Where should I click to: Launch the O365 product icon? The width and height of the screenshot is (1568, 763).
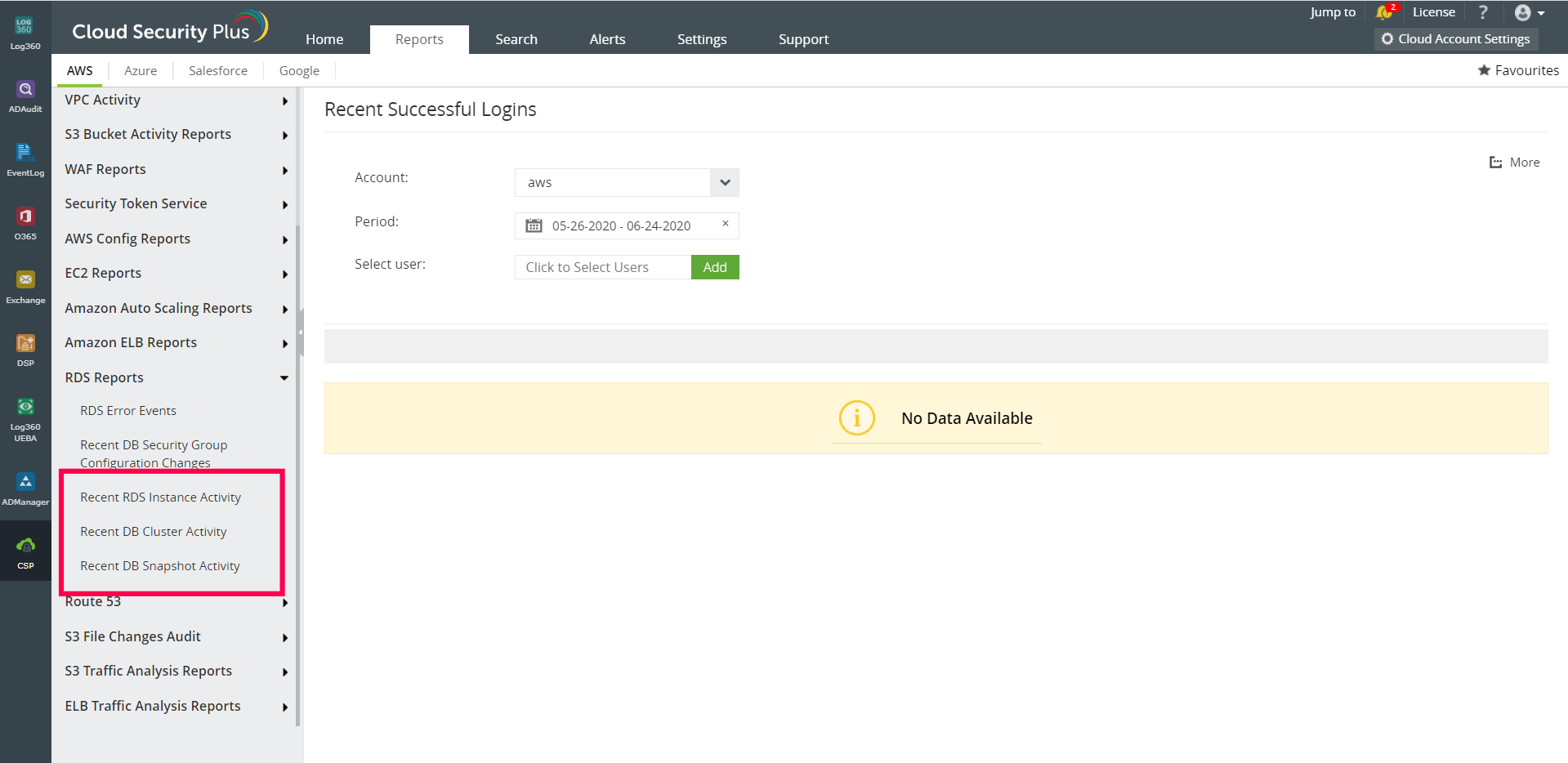[25, 216]
